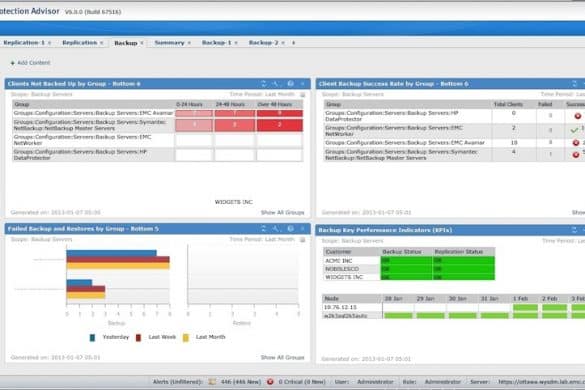Open settings wrench in Failed Backup and Restores panel
Viewport: 585px width, 390px height.
pyautogui.click(x=276, y=228)
